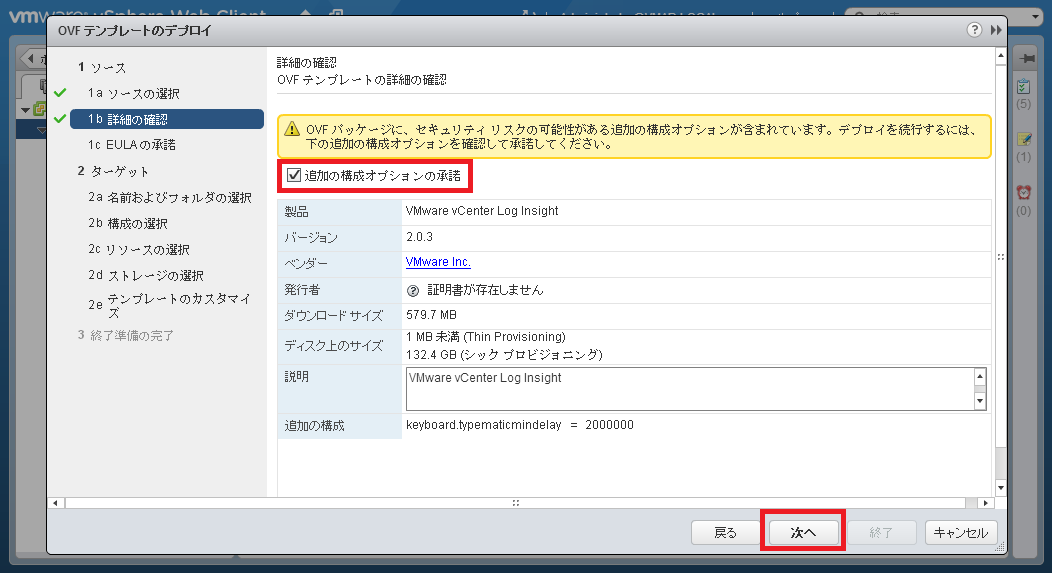Toggle 追加の構成オプションの承諾 checkbox
1052x573 pixels.
[x=294, y=176]
